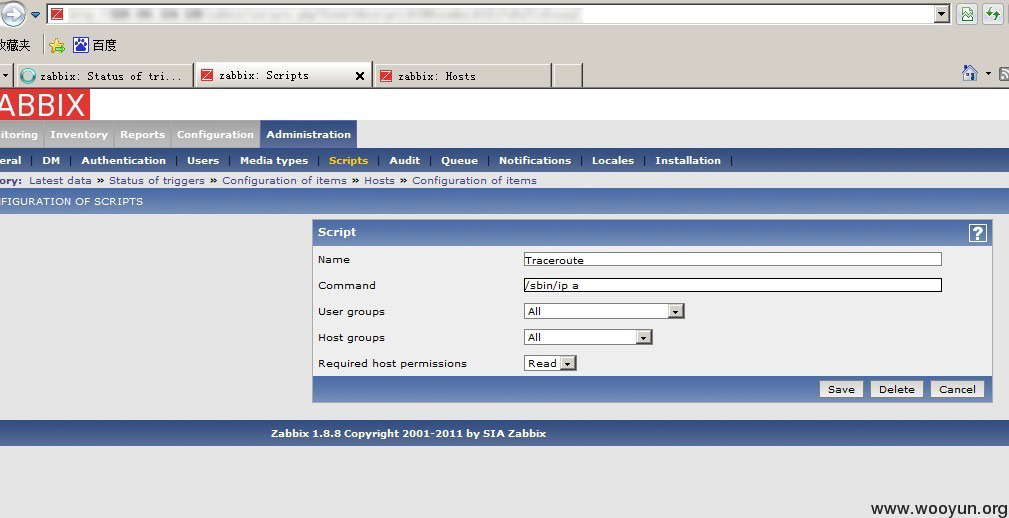This screenshot has width=1009, height=518.
Task: Switch to 'Status of tri...' tab
Action: coord(106,76)
